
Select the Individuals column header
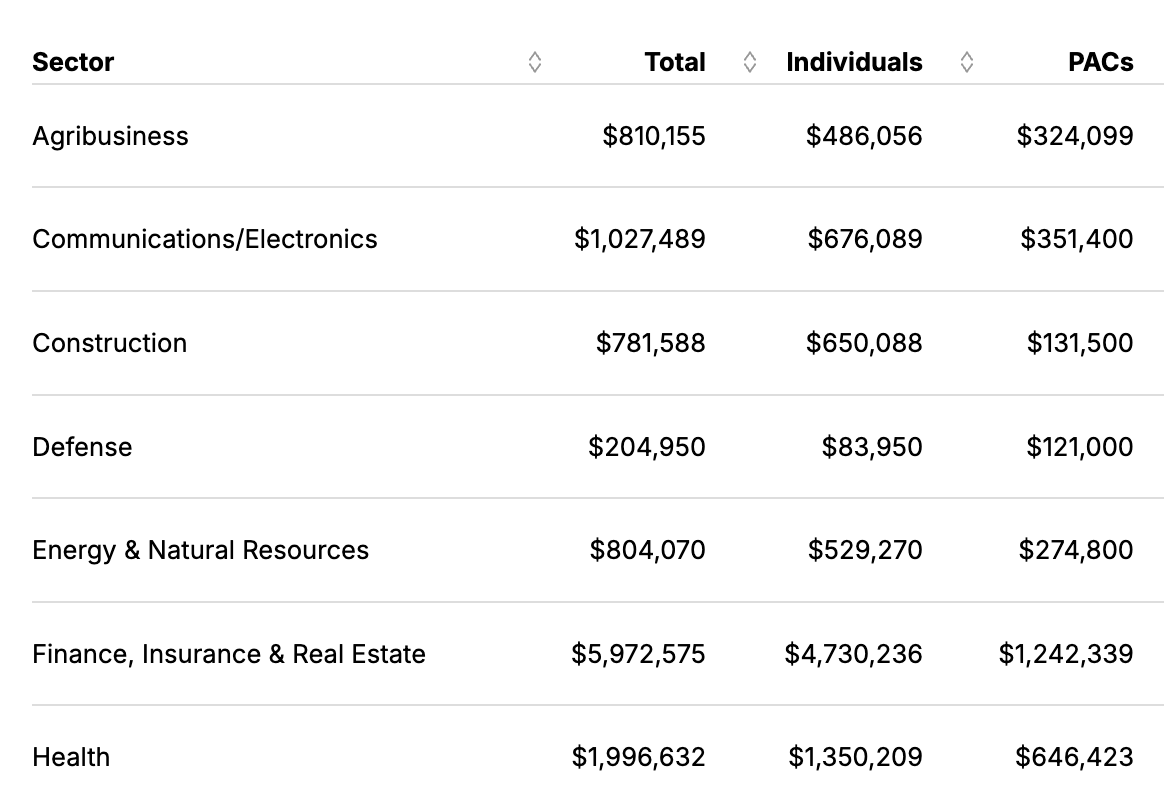click(854, 62)
